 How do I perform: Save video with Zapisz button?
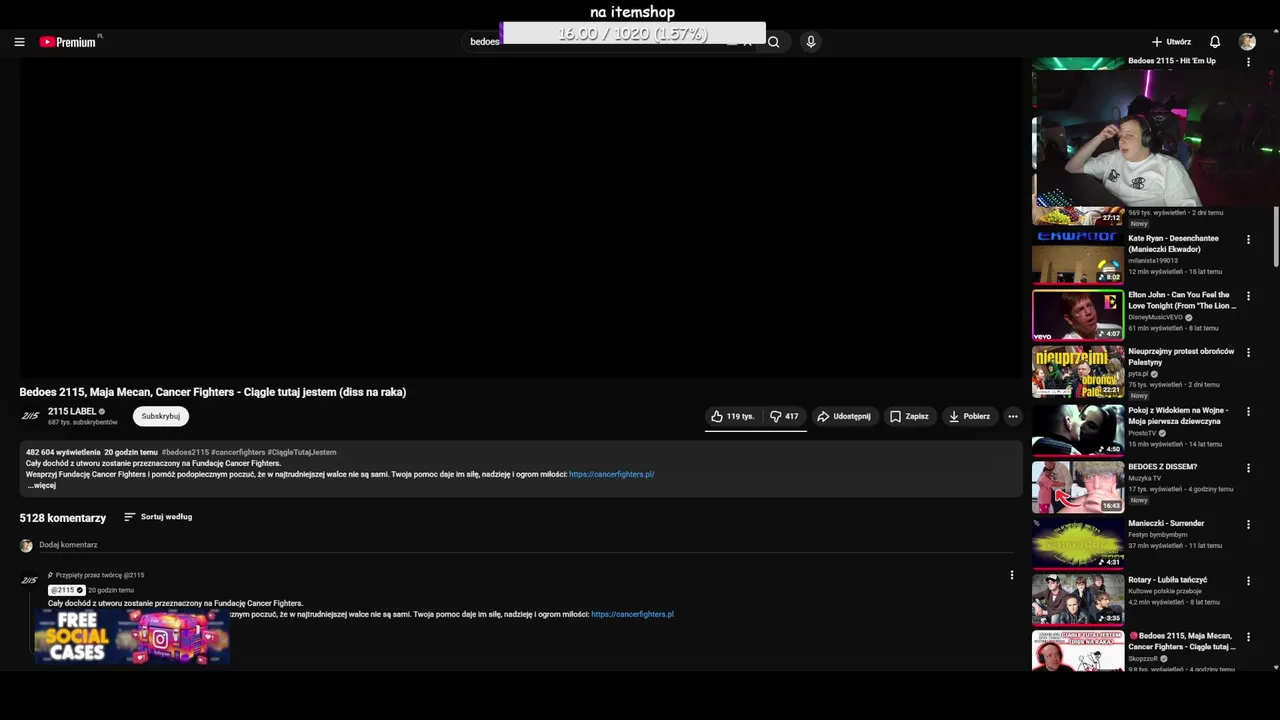click(909, 416)
